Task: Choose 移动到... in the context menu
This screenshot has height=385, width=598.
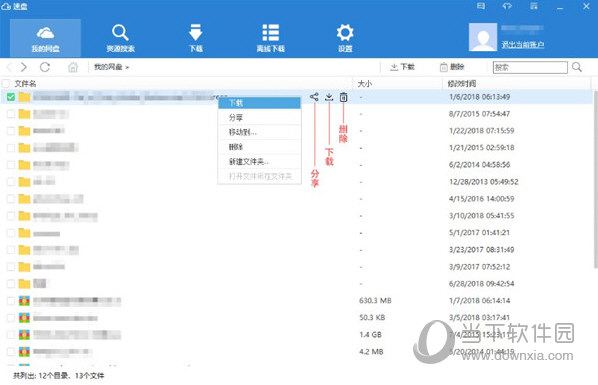Action: tap(259, 132)
